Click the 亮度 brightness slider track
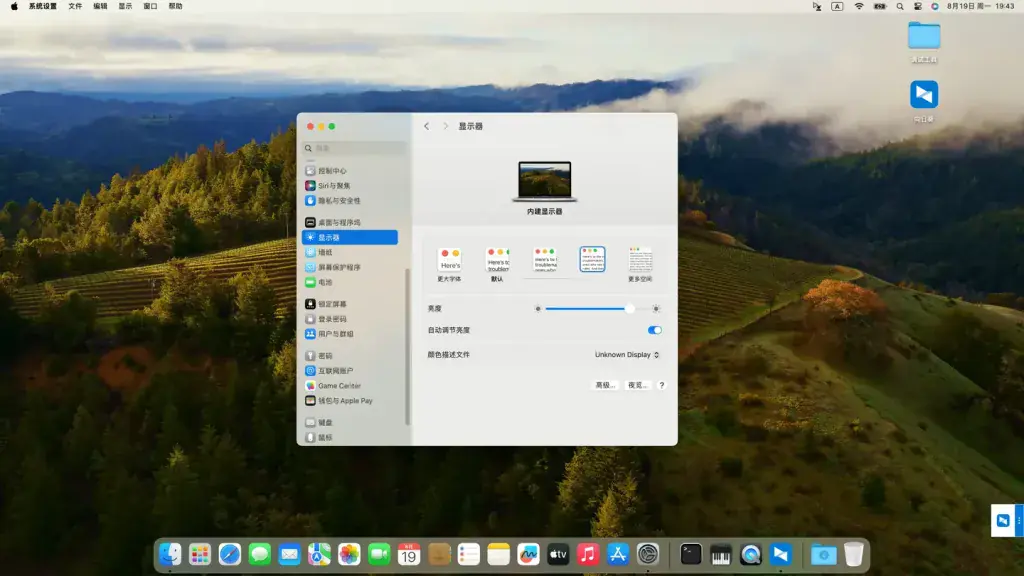The width and height of the screenshot is (1024, 576). coord(596,308)
